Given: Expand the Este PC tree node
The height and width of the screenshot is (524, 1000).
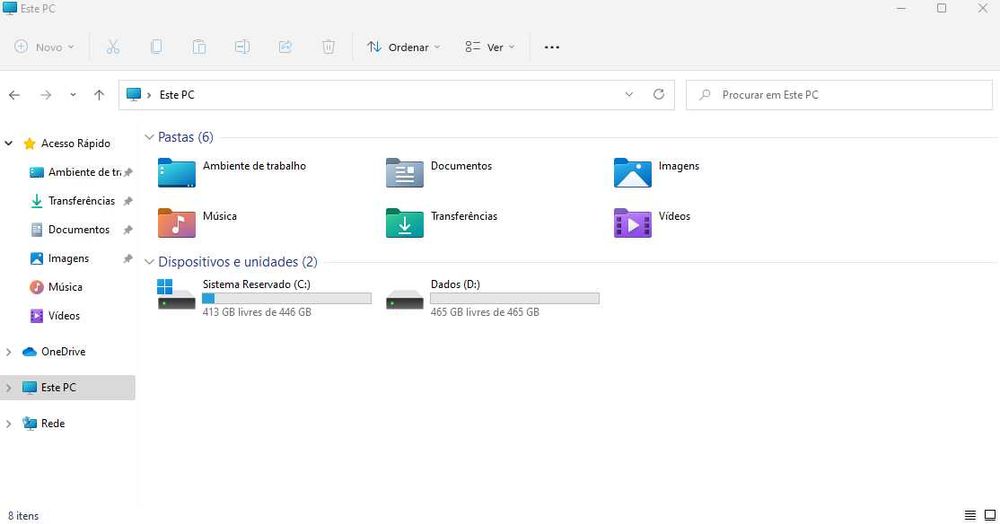Looking at the screenshot, I should coord(9,388).
